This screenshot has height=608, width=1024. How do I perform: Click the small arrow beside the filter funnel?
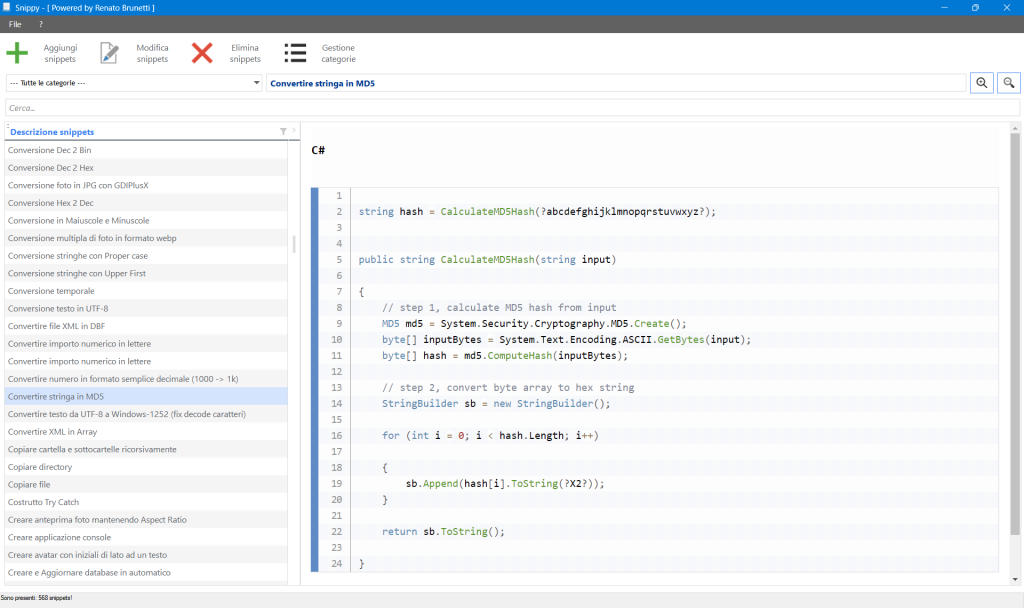[293, 131]
